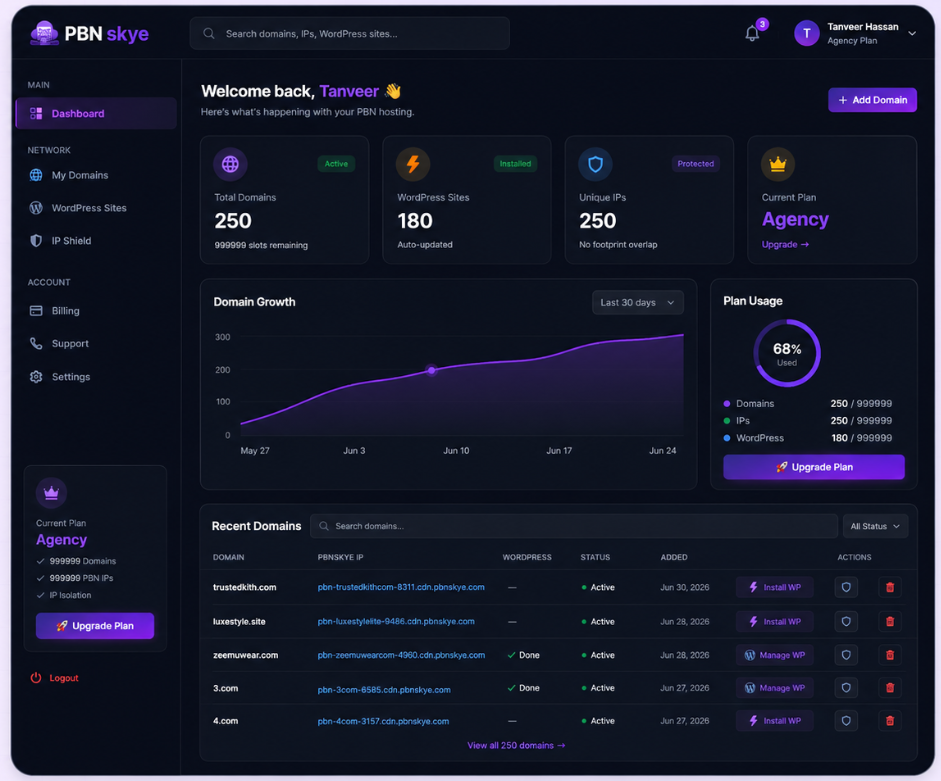Click Manage WP for zeemuwear.com

point(775,655)
